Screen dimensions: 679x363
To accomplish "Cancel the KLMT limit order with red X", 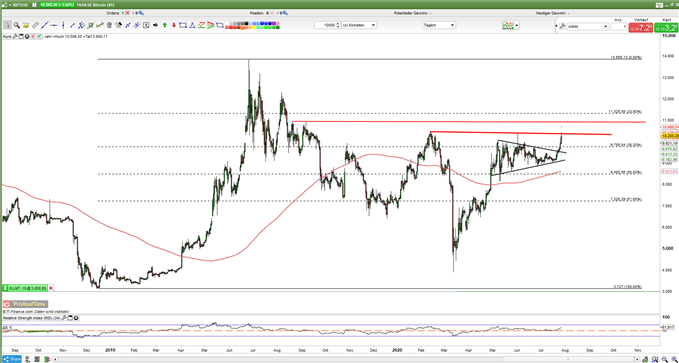I will point(51,288).
